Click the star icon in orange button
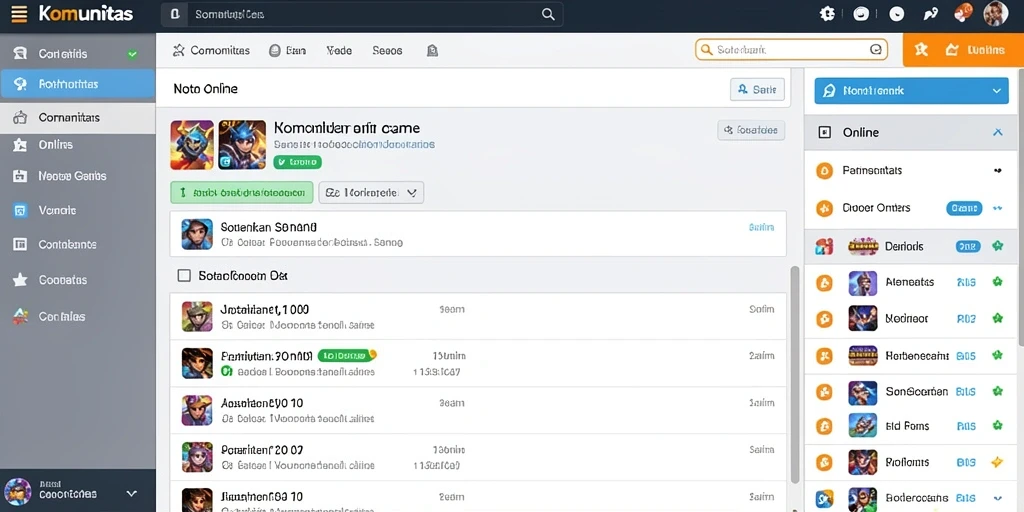Viewport: 1024px width, 512px height. pos(921,50)
